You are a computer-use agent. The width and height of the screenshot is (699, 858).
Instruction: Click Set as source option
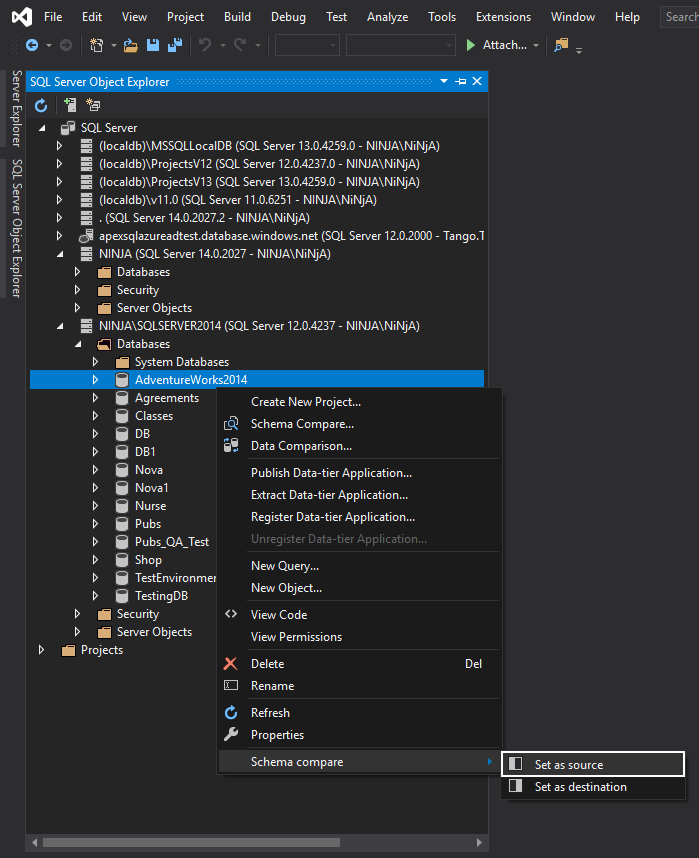593,764
